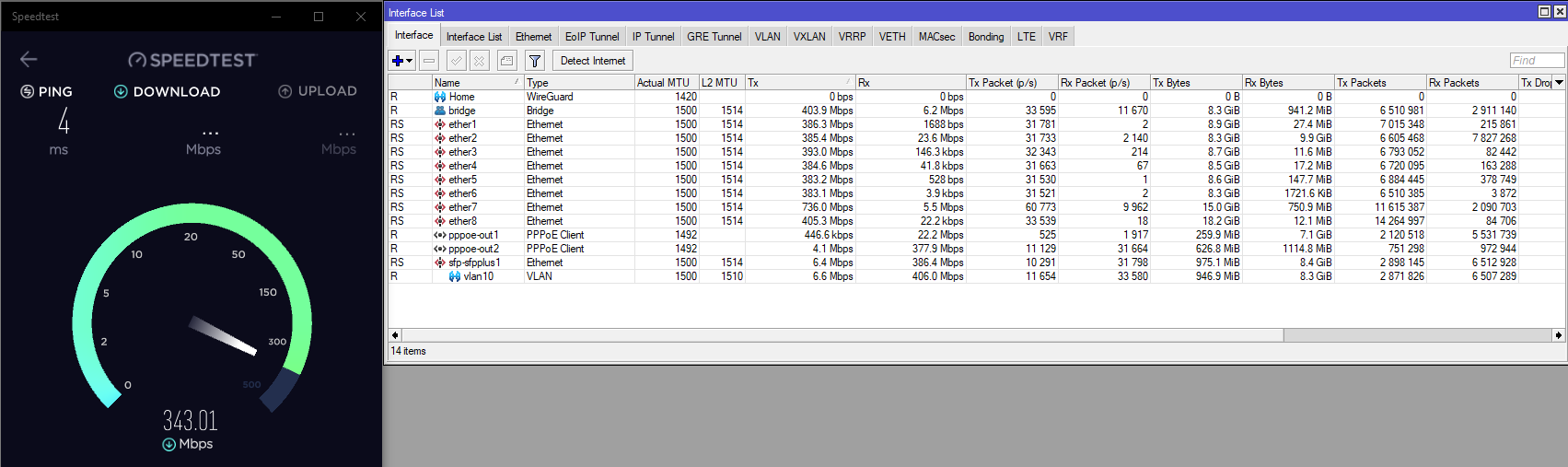Switch to the Interface List tab
Screen dimensions: 1568x467
pyautogui.click(x=474, y=37)
